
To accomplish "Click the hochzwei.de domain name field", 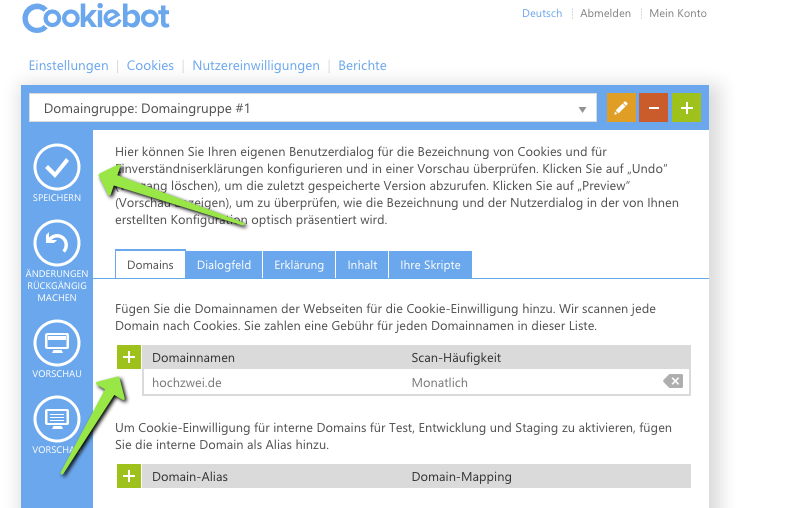I will coord(270,382).
